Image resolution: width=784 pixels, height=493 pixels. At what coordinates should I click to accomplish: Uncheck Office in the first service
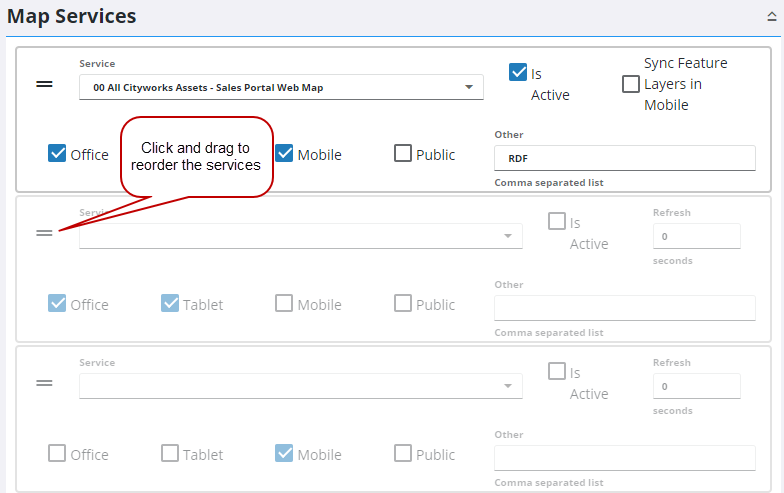(x=57, y=154)
